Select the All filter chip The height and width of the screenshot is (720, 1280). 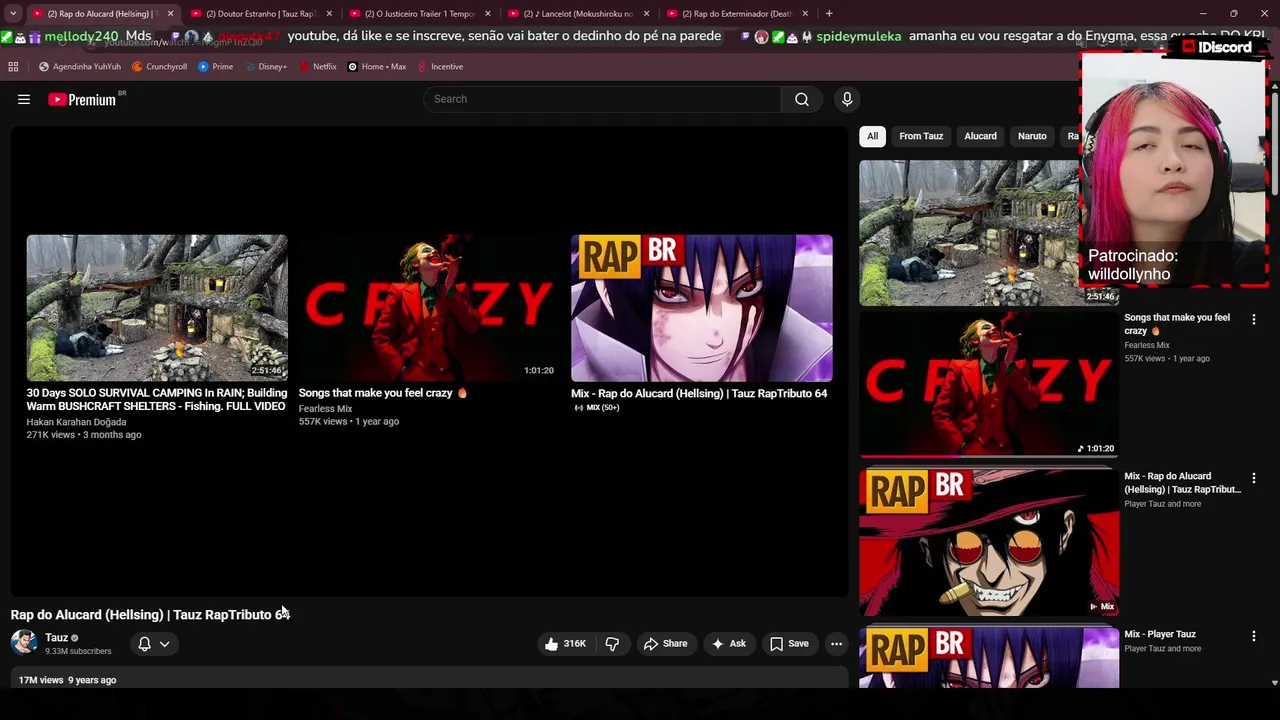pyautogui.click(x=872, y=136)
